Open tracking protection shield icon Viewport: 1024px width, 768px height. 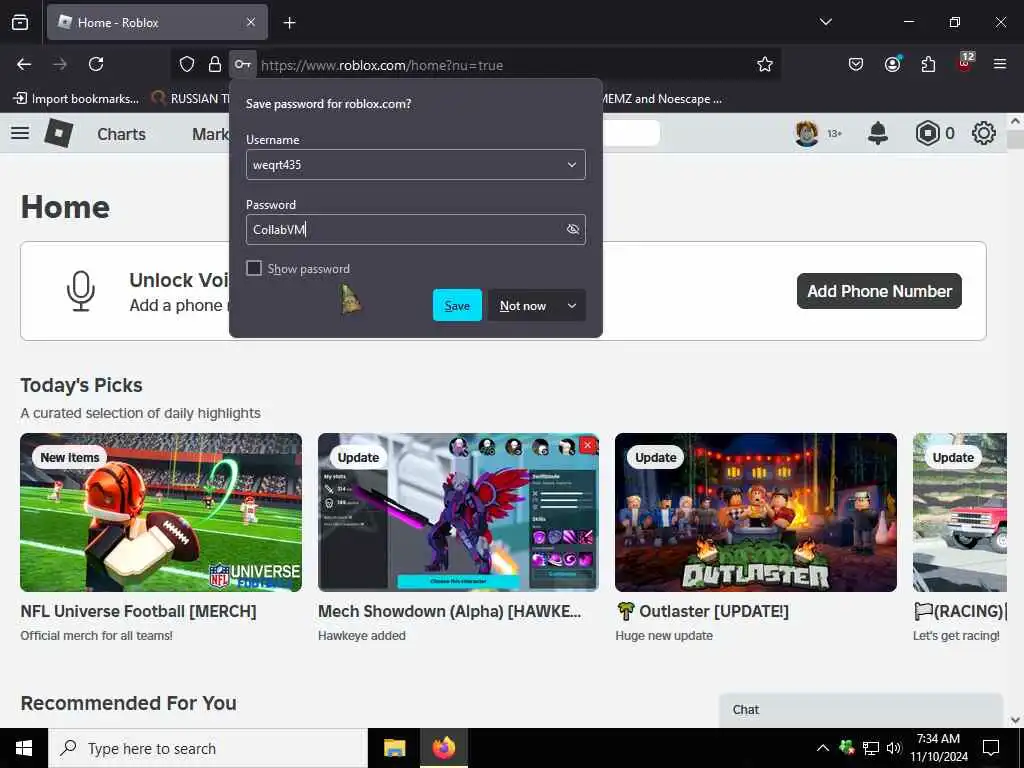click(187, 64)
